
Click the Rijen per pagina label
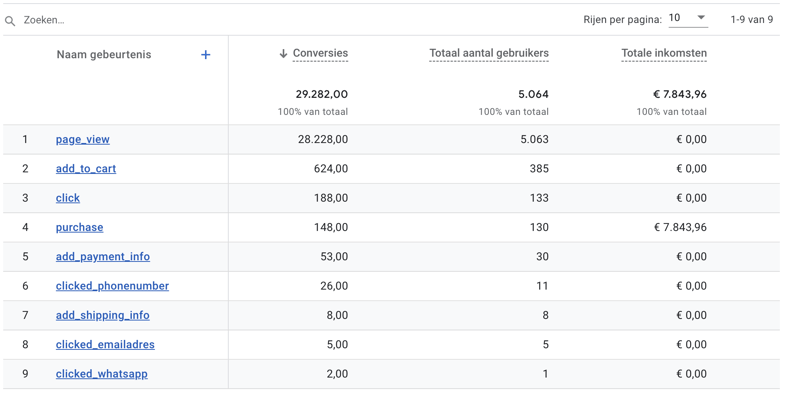(x=622, y=20)
